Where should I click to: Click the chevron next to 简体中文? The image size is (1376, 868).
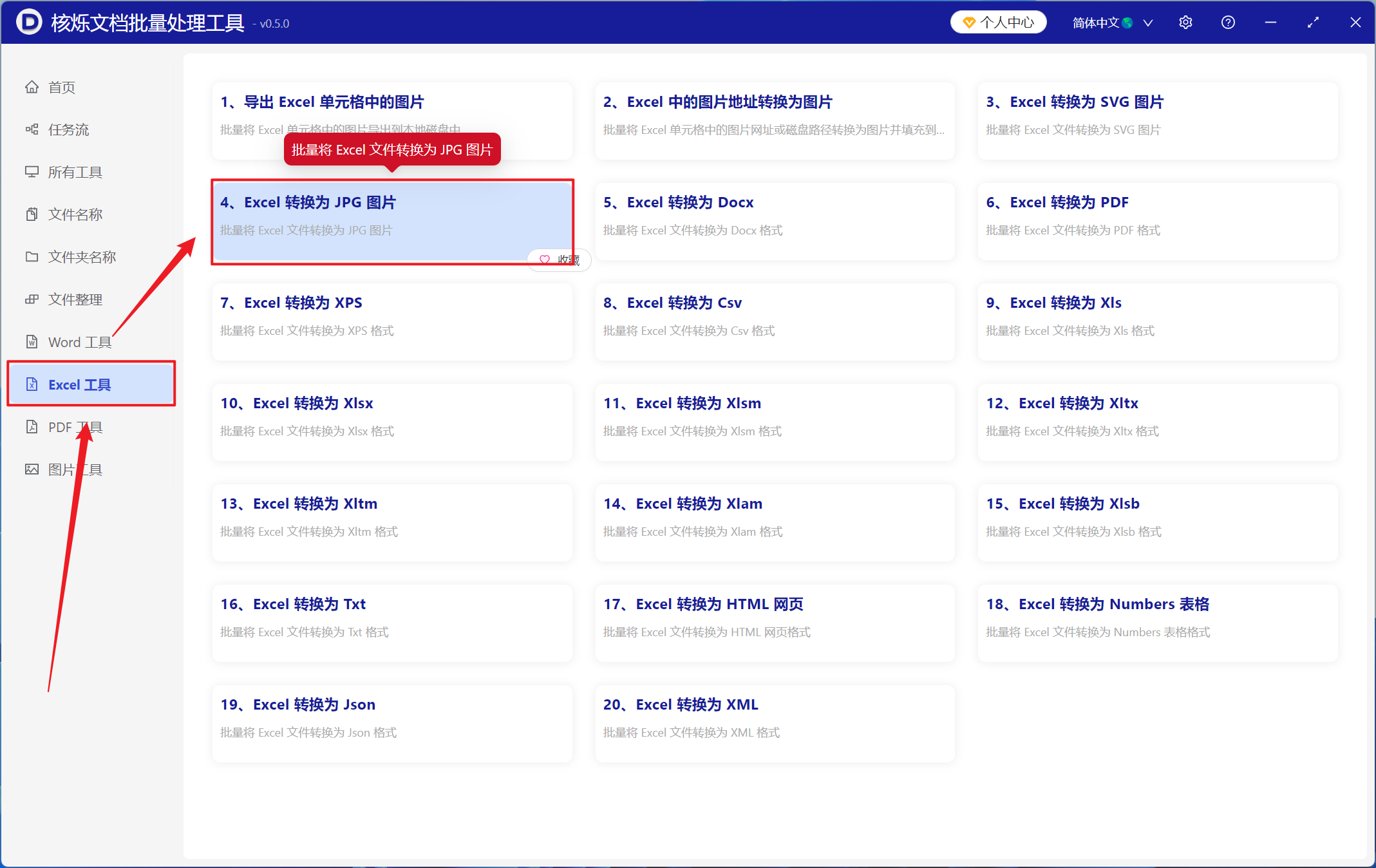click(1147, 23)
